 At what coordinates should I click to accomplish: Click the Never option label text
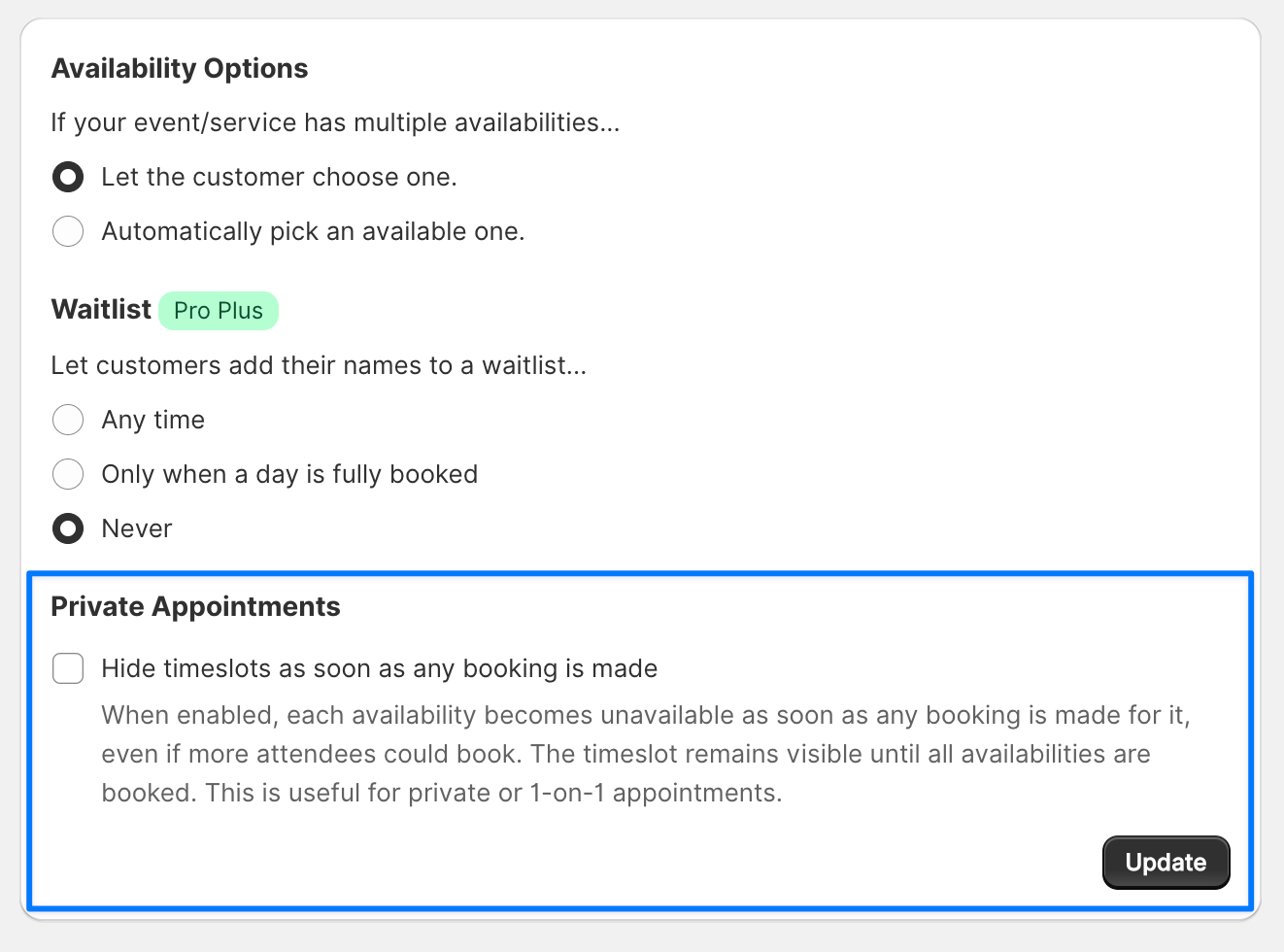[x=136, y=528]
